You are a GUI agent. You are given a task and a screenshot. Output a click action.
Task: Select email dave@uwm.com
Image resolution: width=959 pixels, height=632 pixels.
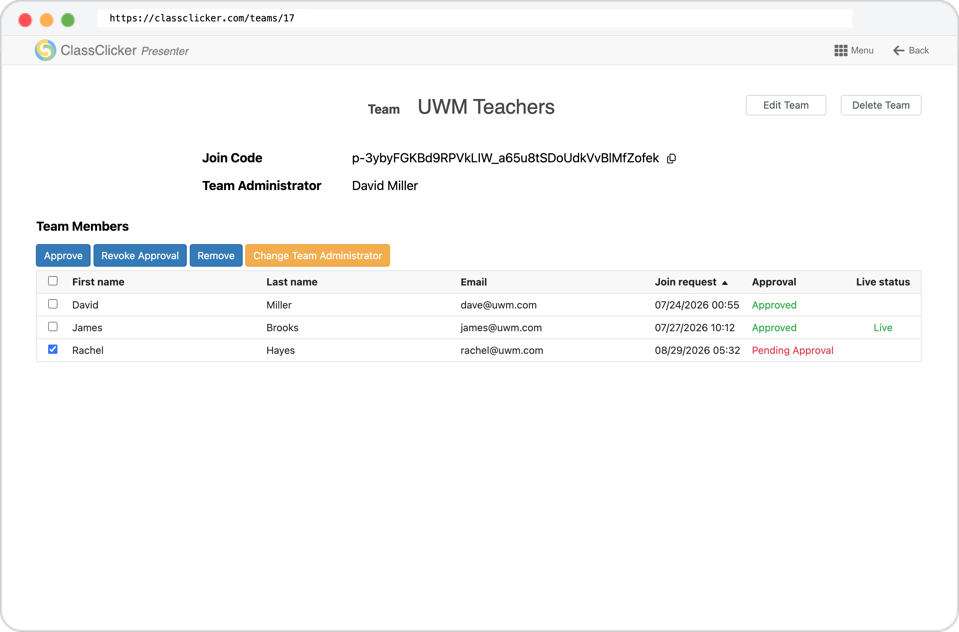(498, 305)
